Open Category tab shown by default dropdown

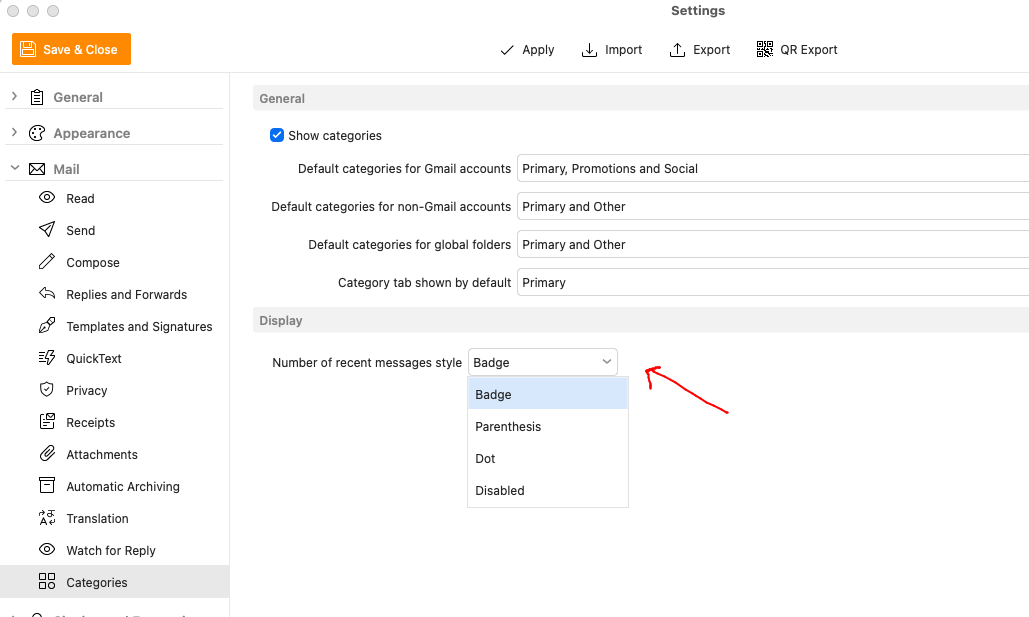point(772,283)
